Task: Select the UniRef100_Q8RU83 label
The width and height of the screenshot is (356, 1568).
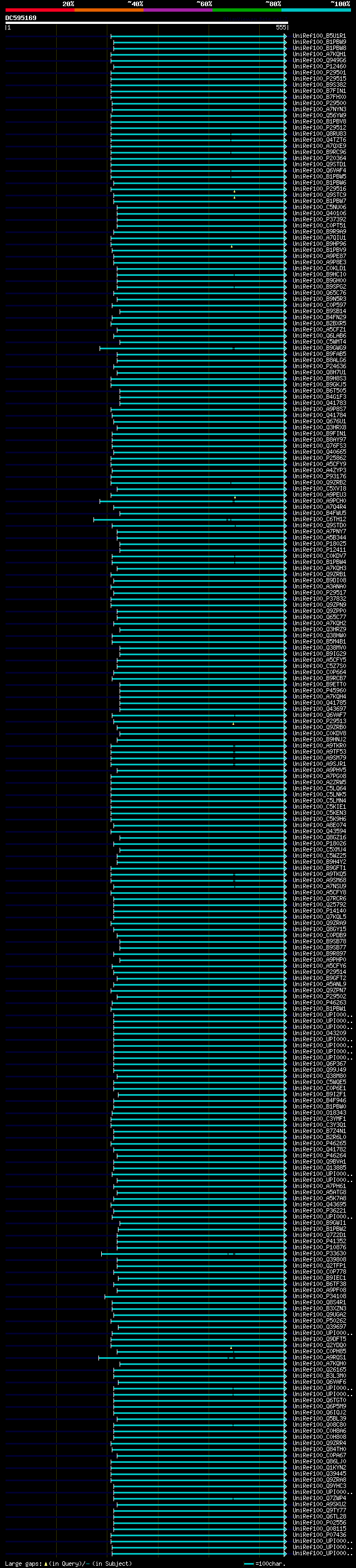Action: pos(319,134)
